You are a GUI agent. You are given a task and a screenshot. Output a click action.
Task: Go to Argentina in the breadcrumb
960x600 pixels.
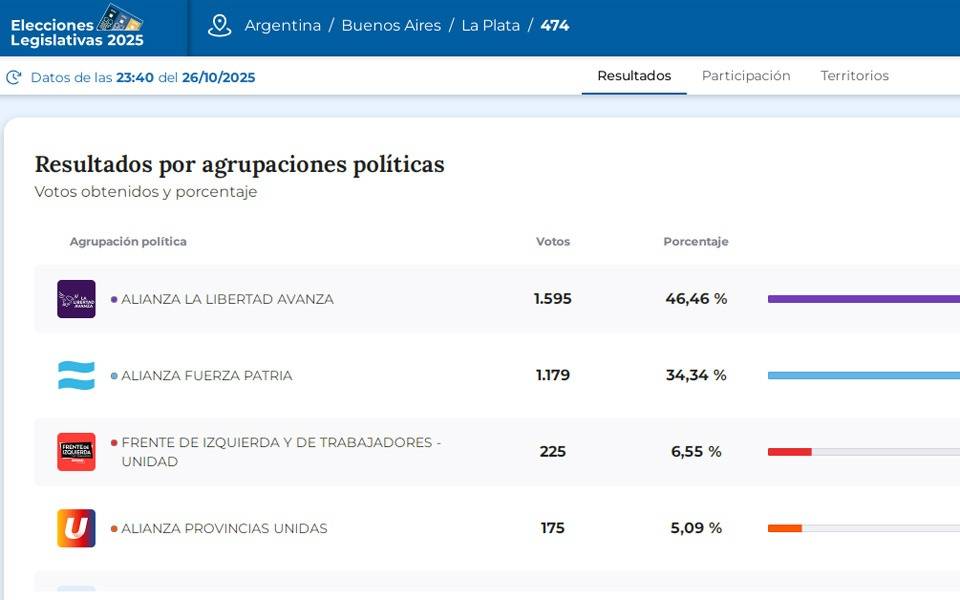(x=283, y=26)
